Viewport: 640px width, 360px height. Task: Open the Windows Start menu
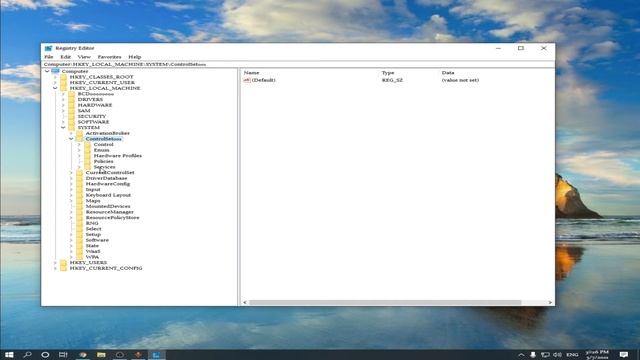click(x=9, y=355)
